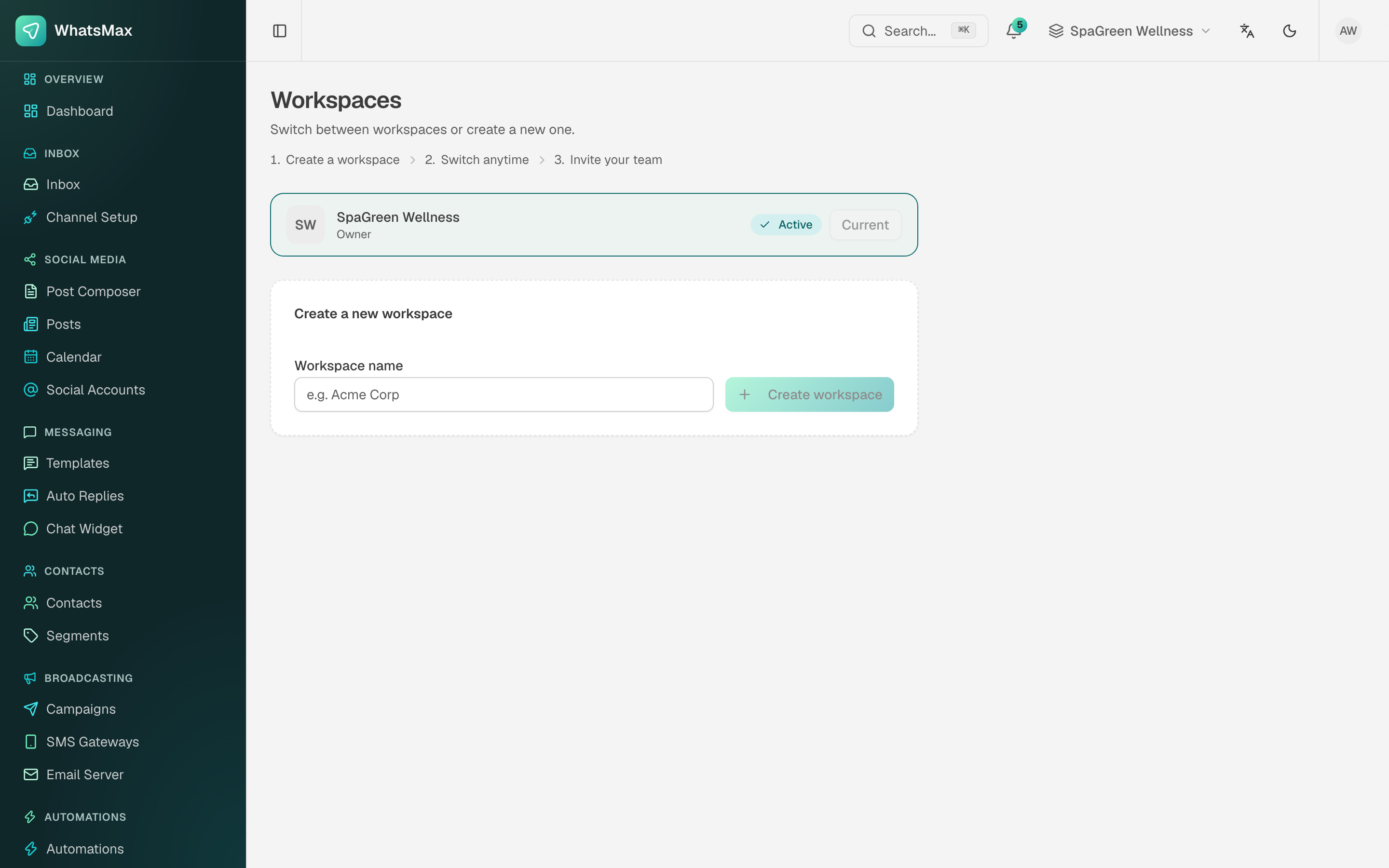Click the Channel Setup plug icon
This screenshot has width=1389, height=868.
click(x=30, y=217)
